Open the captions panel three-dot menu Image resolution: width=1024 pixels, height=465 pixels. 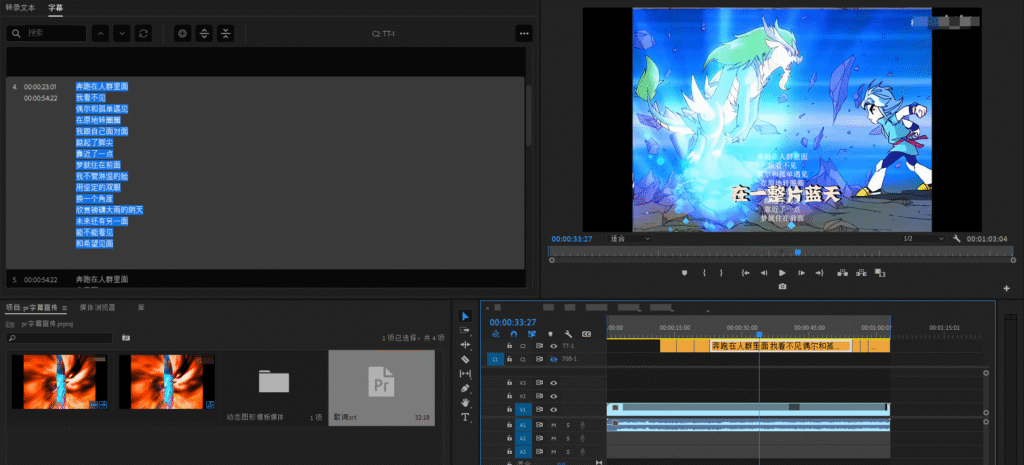tap(524, 33)
